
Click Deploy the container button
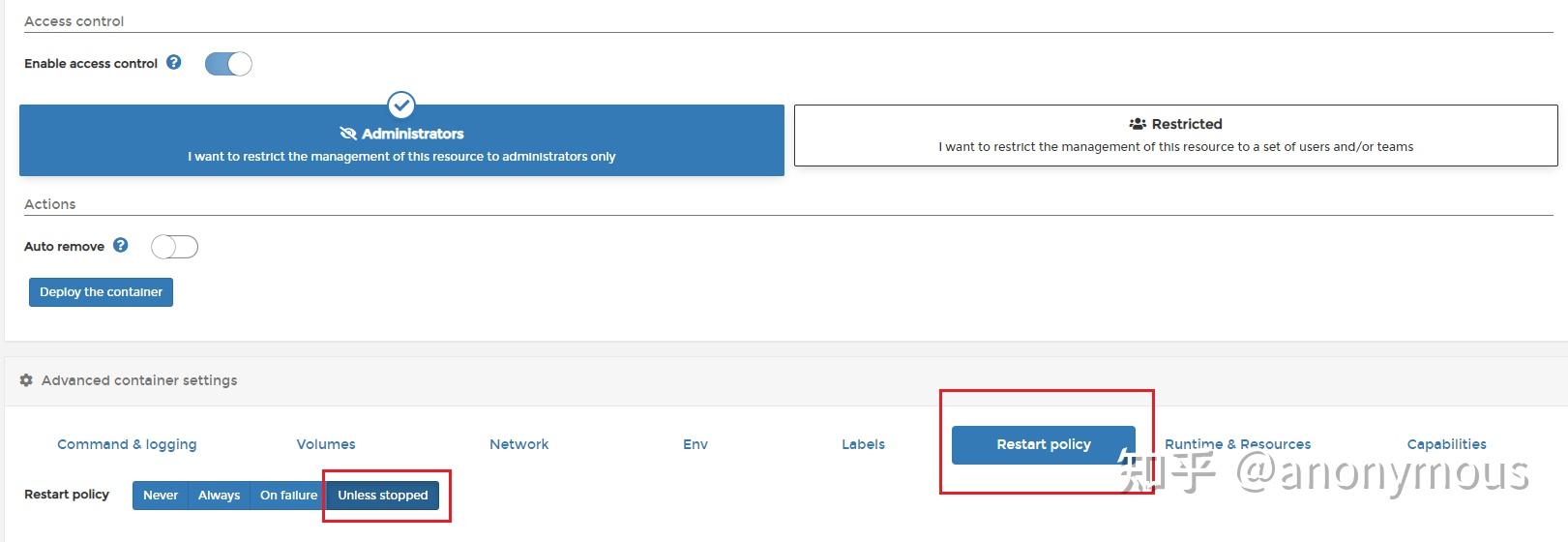click(x=101, y=292)
